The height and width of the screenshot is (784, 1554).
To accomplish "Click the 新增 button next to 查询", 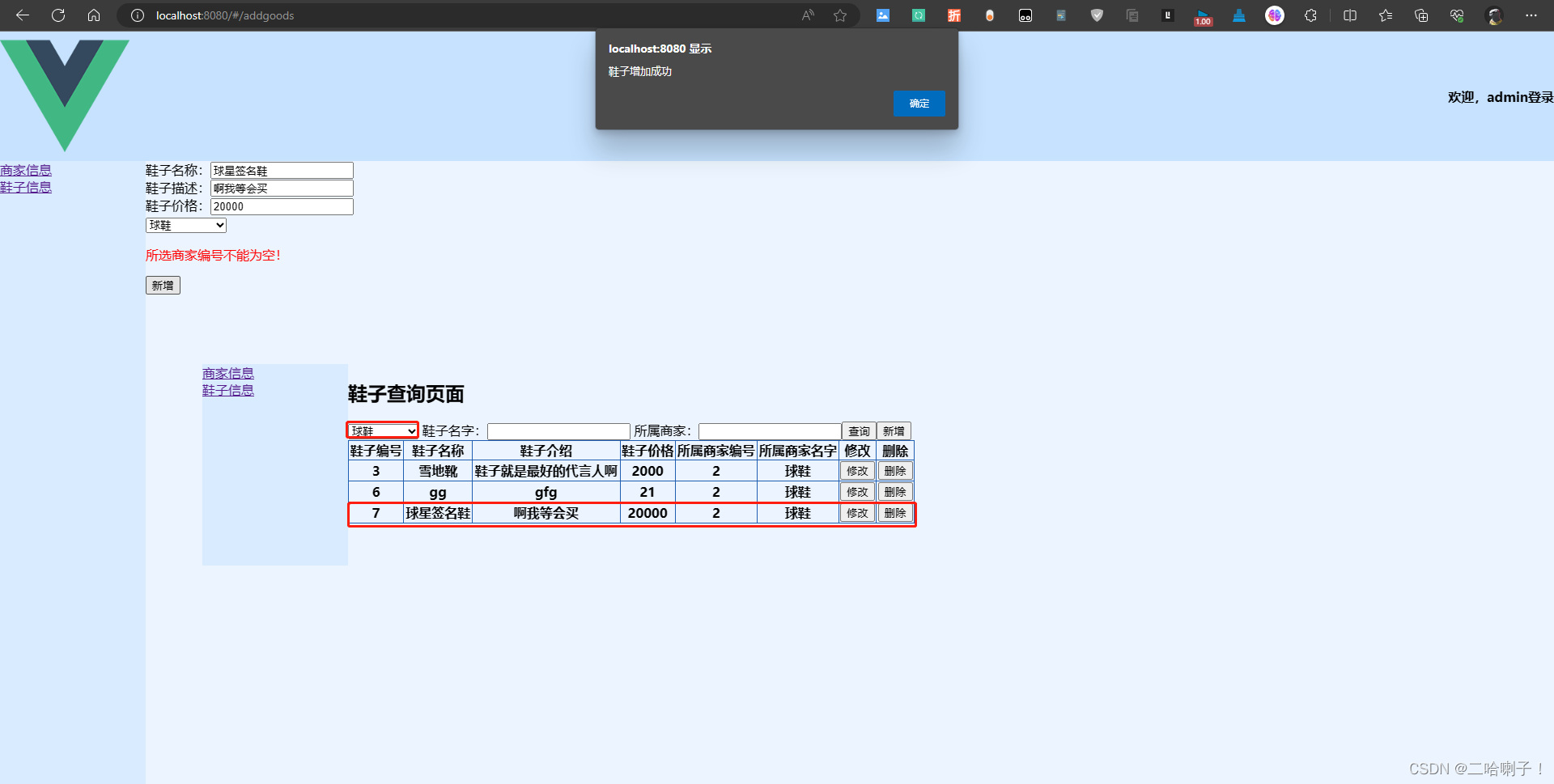I will (x=894, y=431).
